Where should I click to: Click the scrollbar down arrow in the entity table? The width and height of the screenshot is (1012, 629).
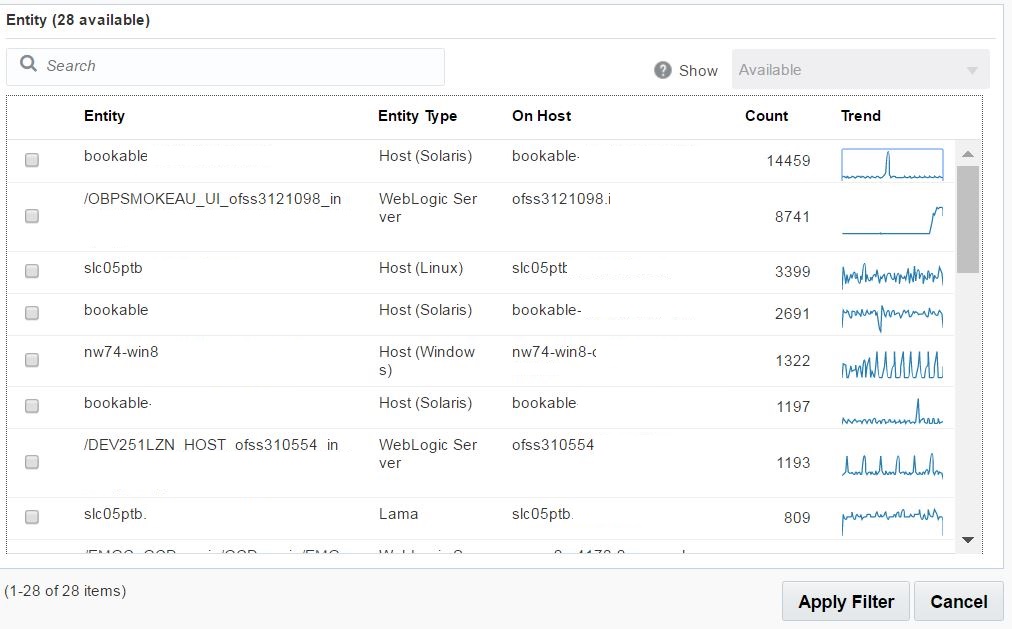(967, 540)
